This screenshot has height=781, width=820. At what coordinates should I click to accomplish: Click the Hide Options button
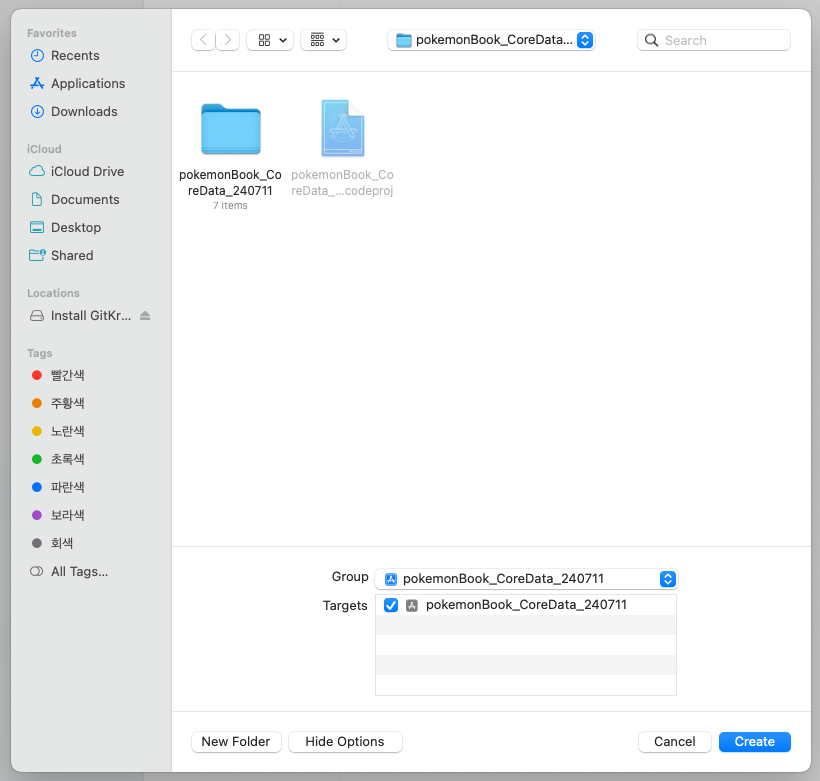[x=345, y=742]
